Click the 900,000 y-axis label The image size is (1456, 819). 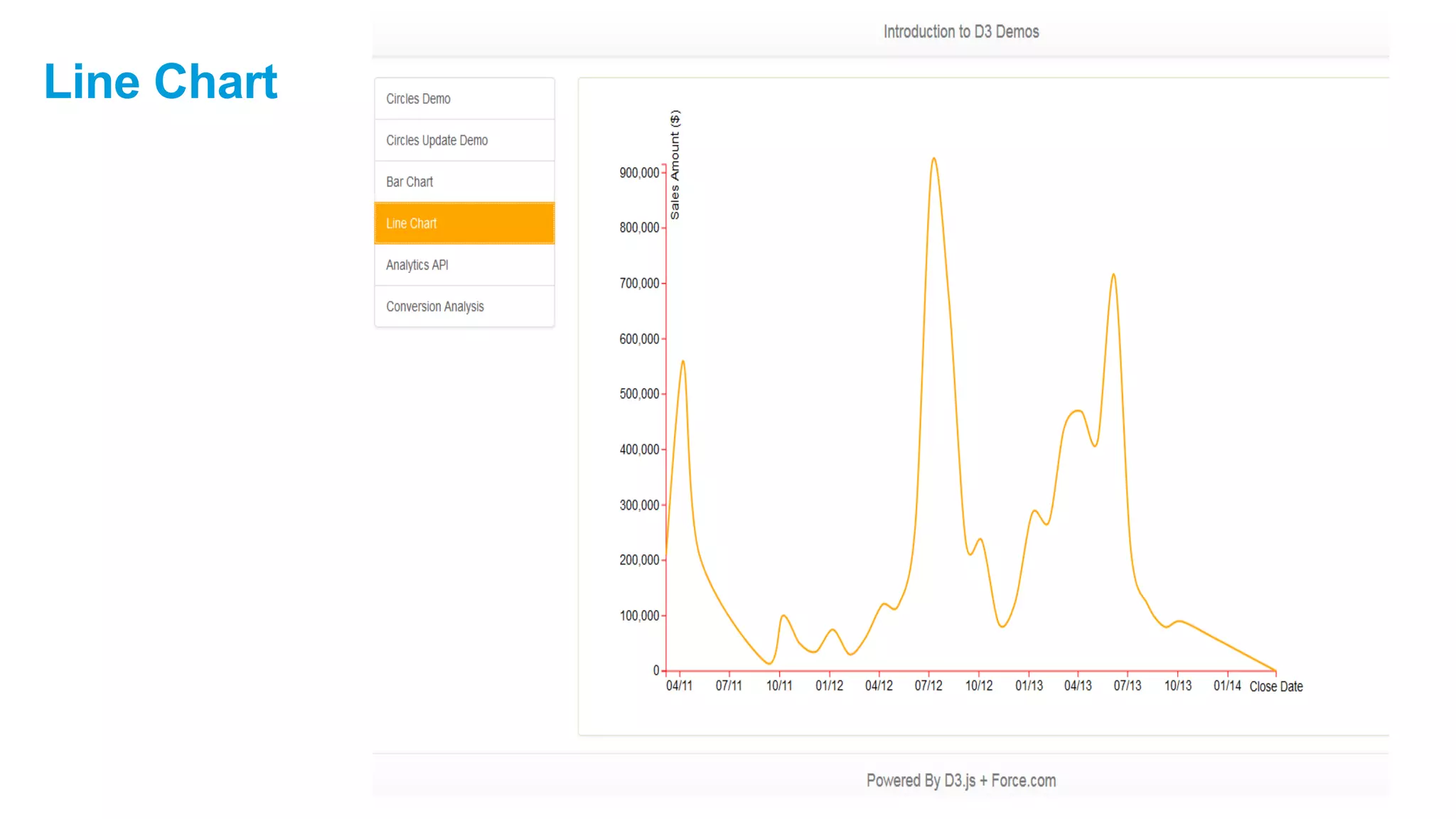click(x=638, y=173)
